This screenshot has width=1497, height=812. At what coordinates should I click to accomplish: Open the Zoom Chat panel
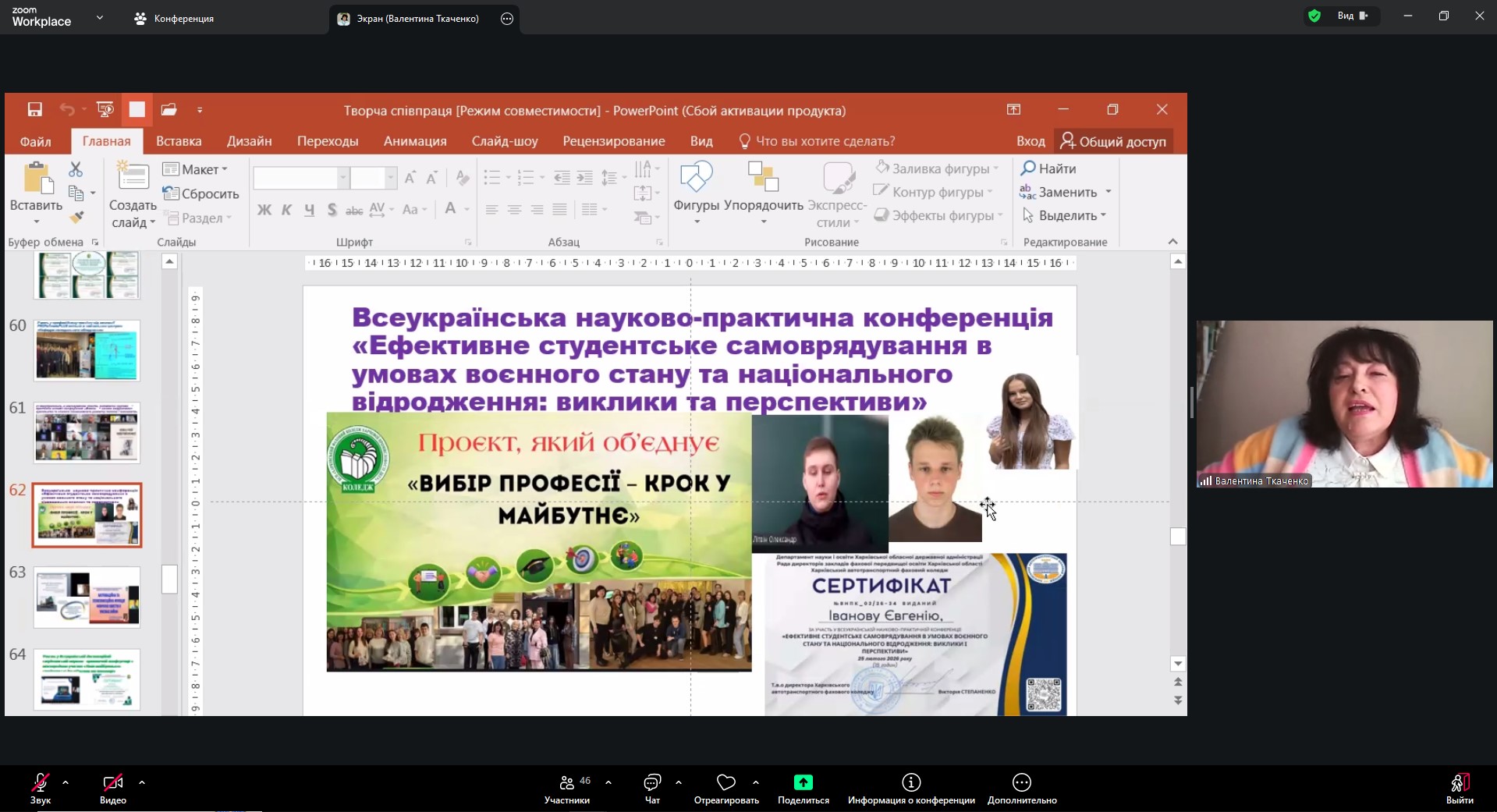coord(652,783)
